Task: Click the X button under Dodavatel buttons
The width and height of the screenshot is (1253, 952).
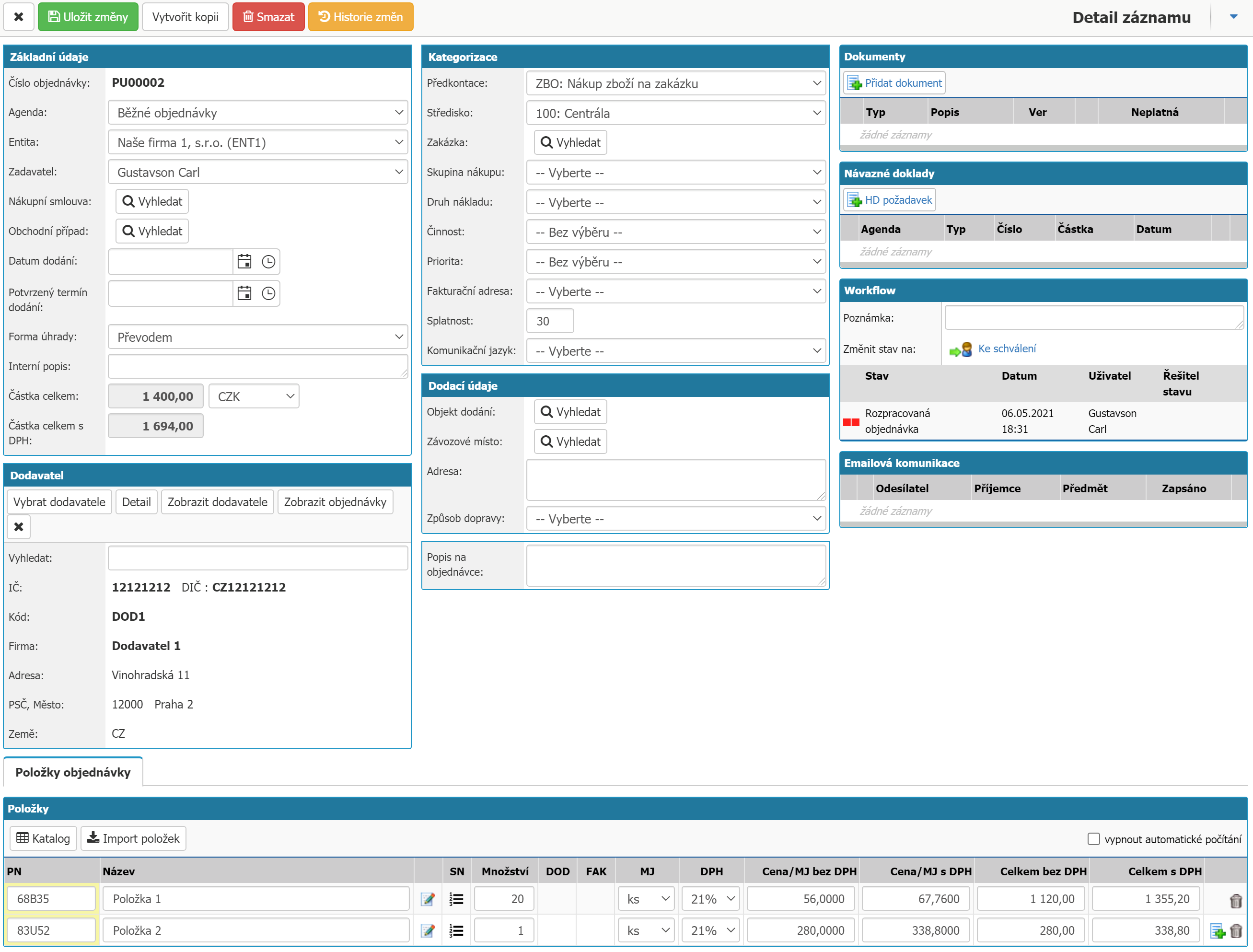Action: (x=19, y=527)
